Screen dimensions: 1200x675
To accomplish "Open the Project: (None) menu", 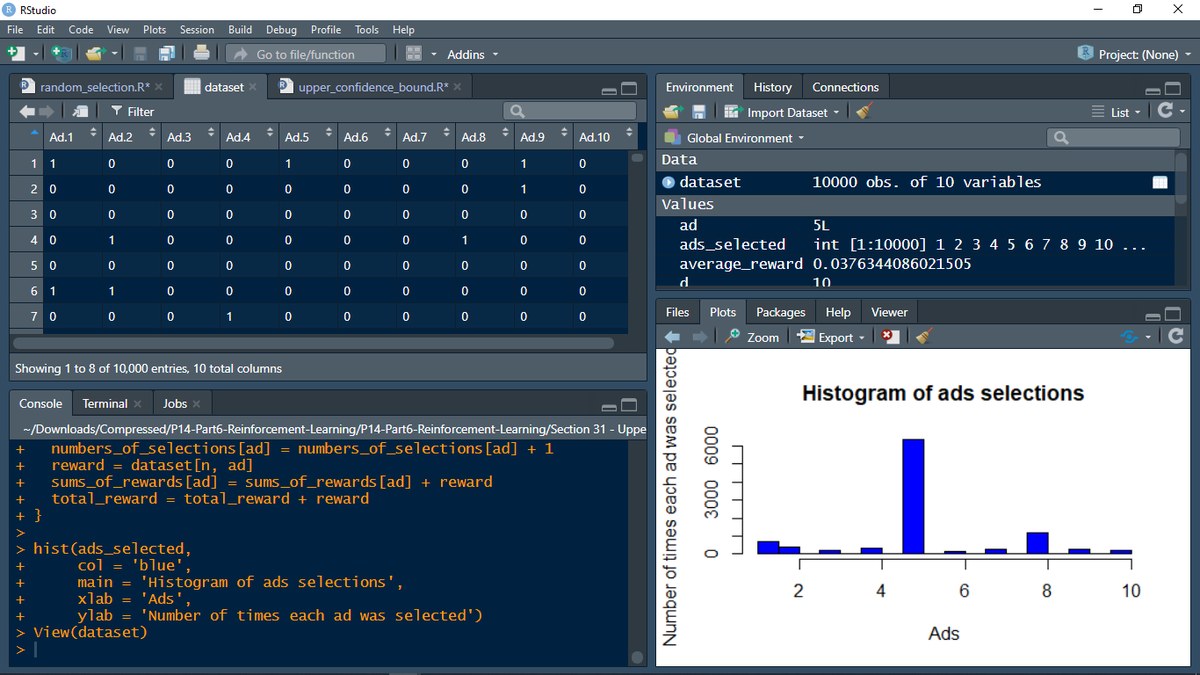I will 1136,54.
